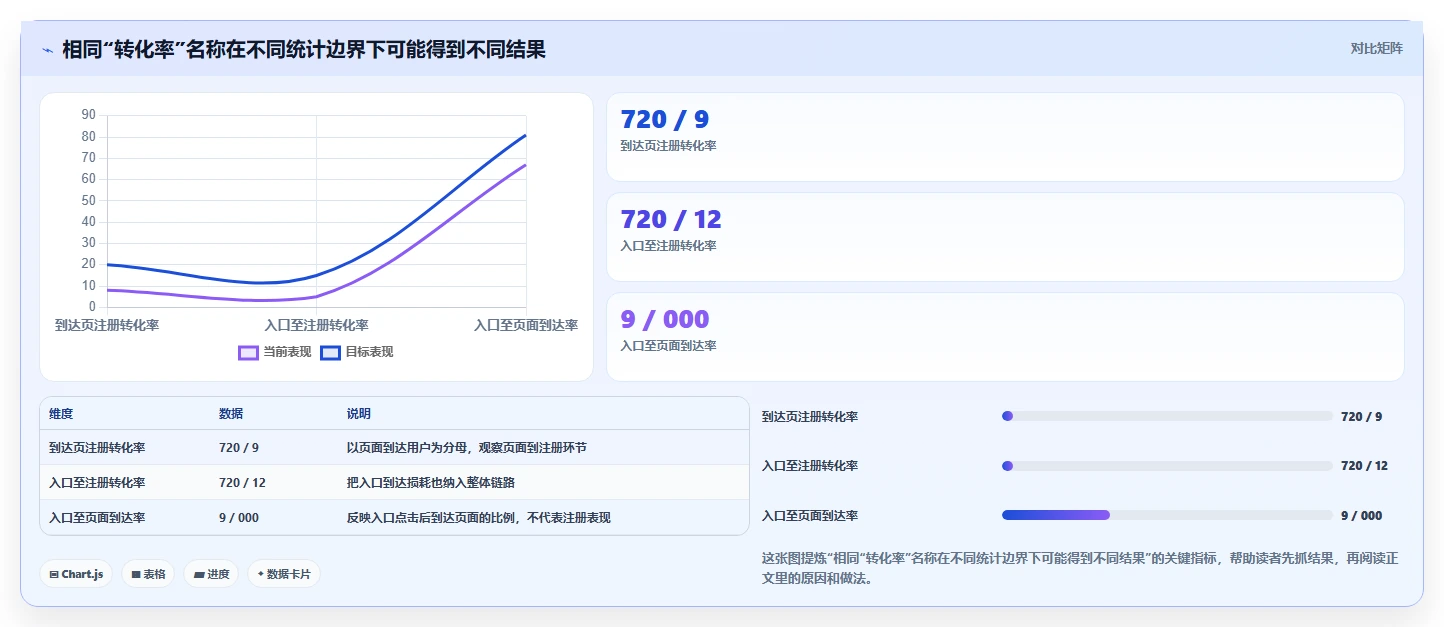Screen dimensions: 1444x627
Task: Click the 入口至页面到达率 progress bar
Action: [1167, 515]
